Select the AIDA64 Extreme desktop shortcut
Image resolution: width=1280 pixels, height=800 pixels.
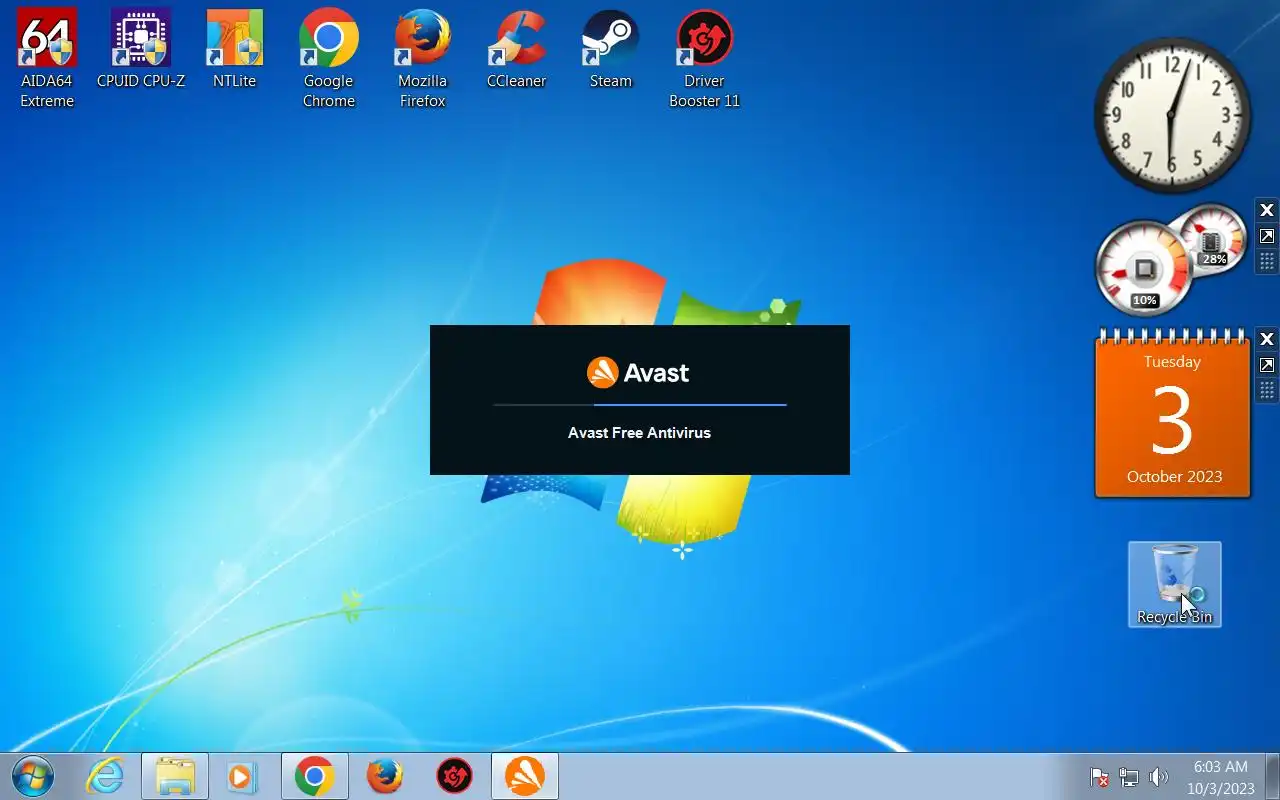pyautogui.click(x=47, y=58)
